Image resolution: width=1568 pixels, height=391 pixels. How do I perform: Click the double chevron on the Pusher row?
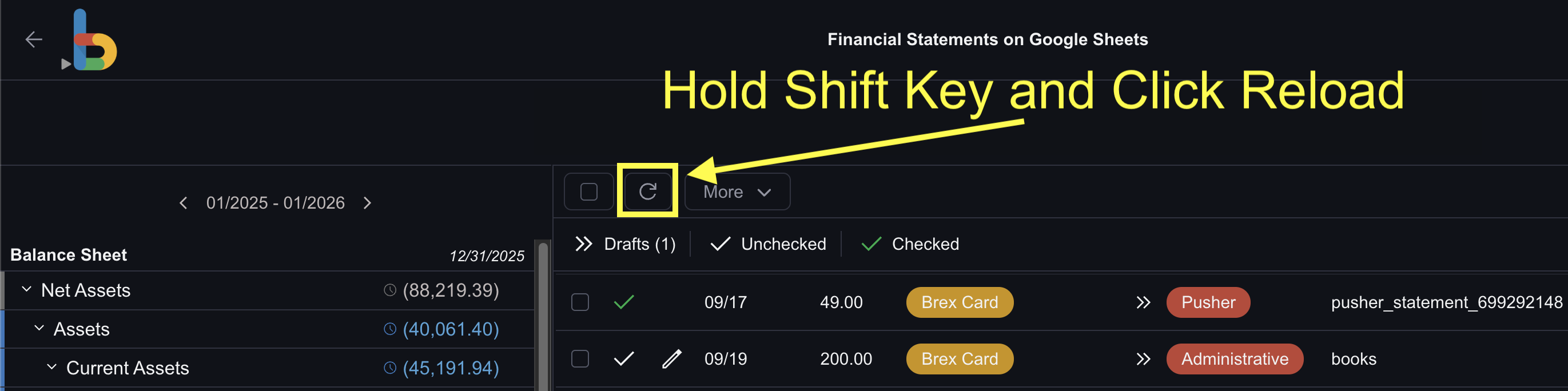1144,302
